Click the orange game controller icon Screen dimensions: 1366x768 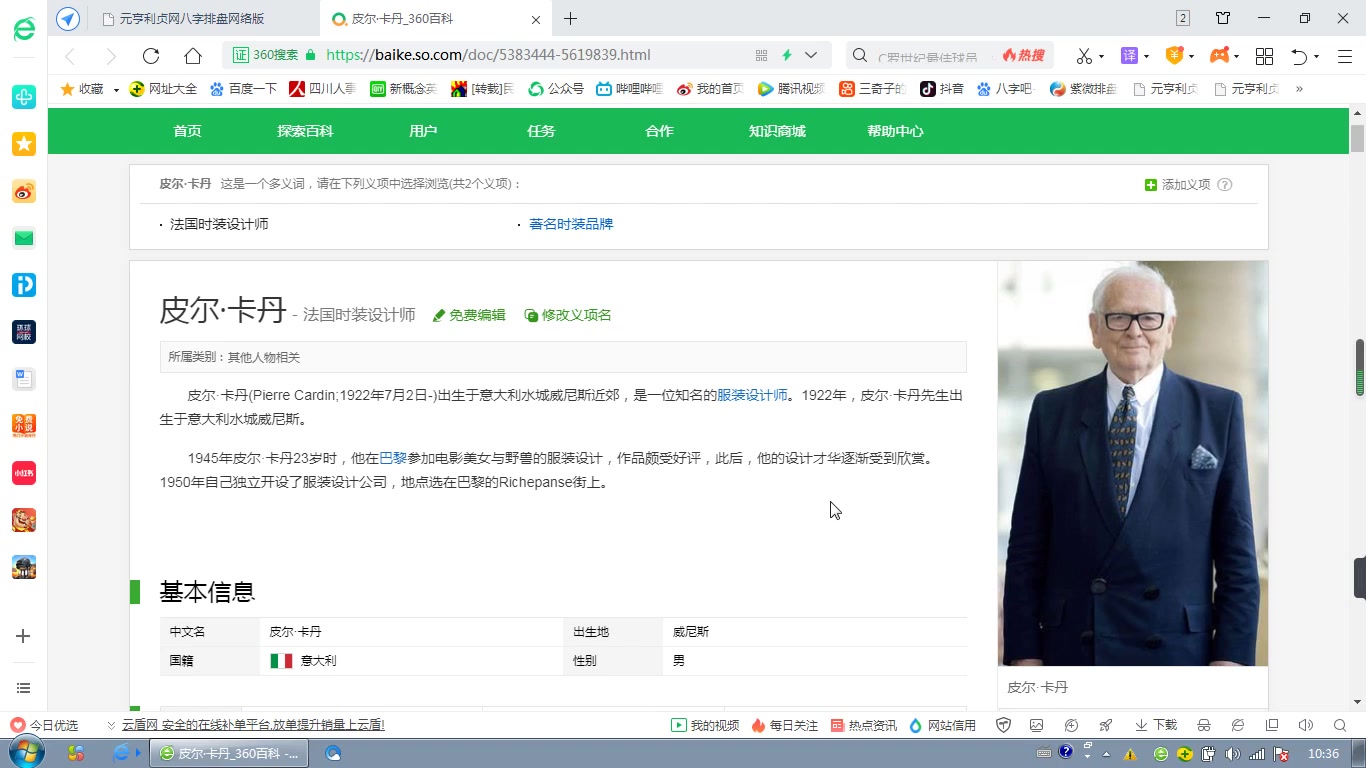click(1219, 56)
